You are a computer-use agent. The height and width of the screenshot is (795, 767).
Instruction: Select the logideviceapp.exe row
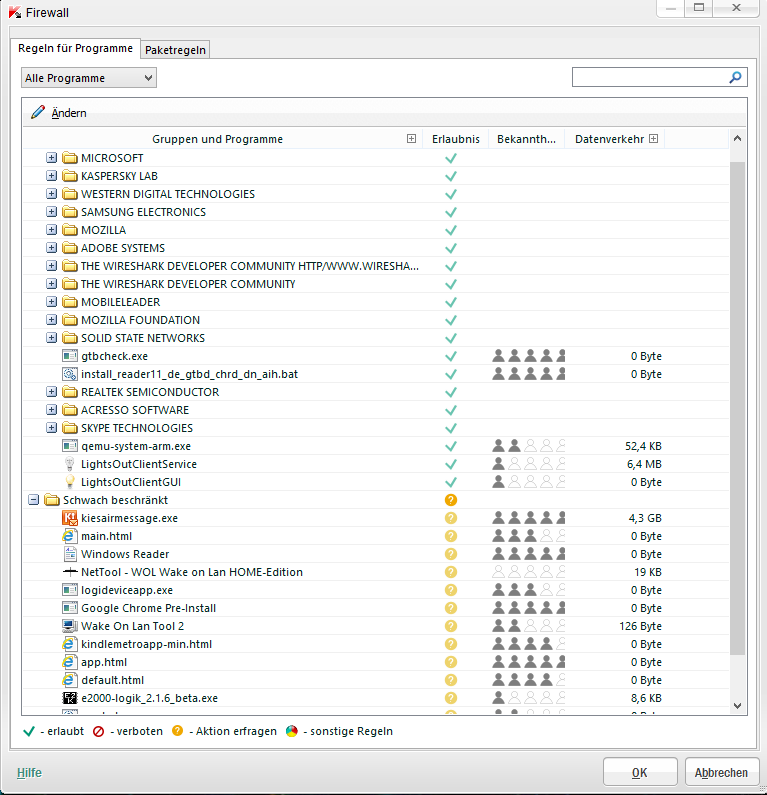coord(376,590)
